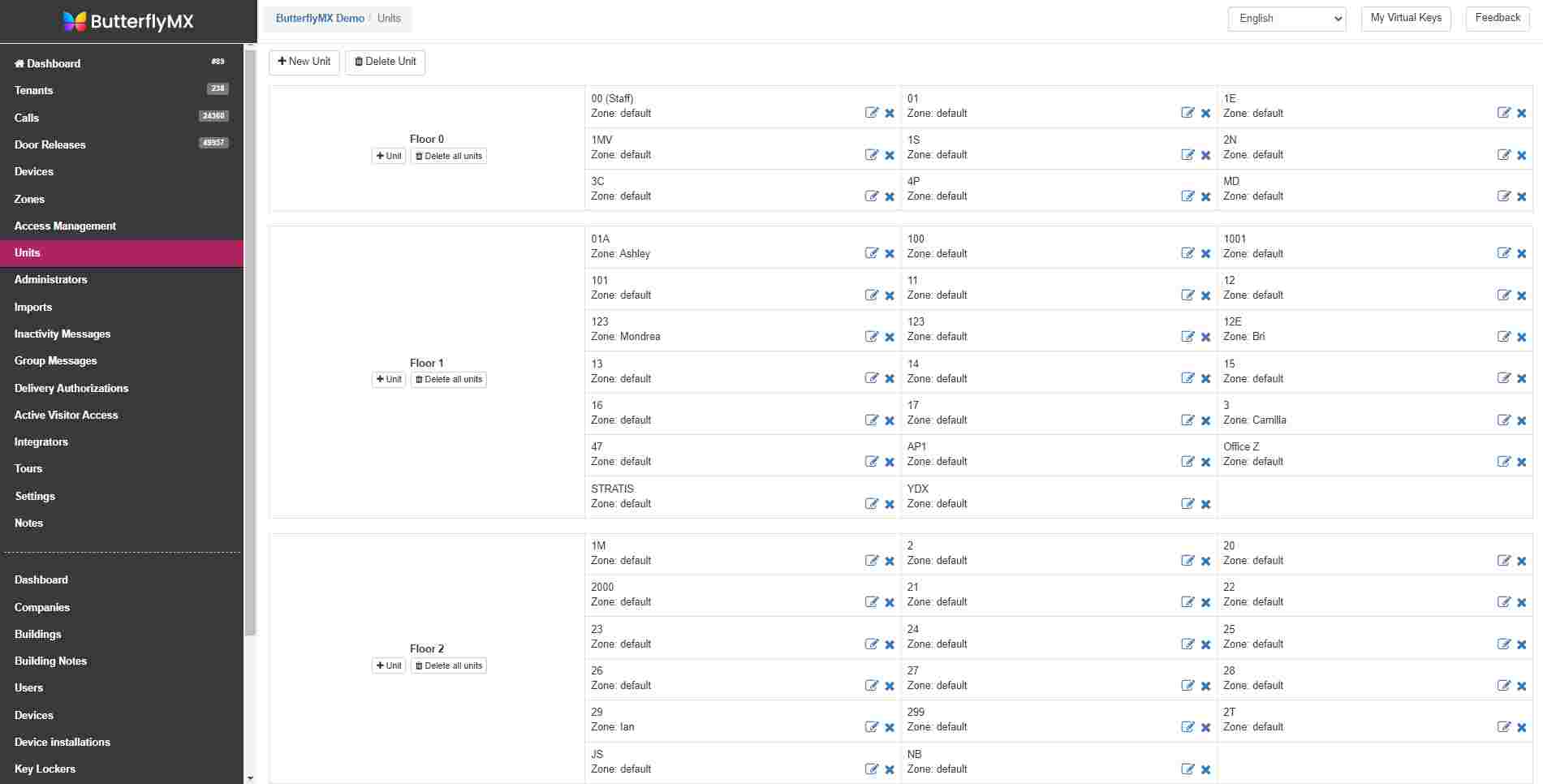
Task: Edit unit 01A in Zone Ashley
Action: [x=871, y=253]
